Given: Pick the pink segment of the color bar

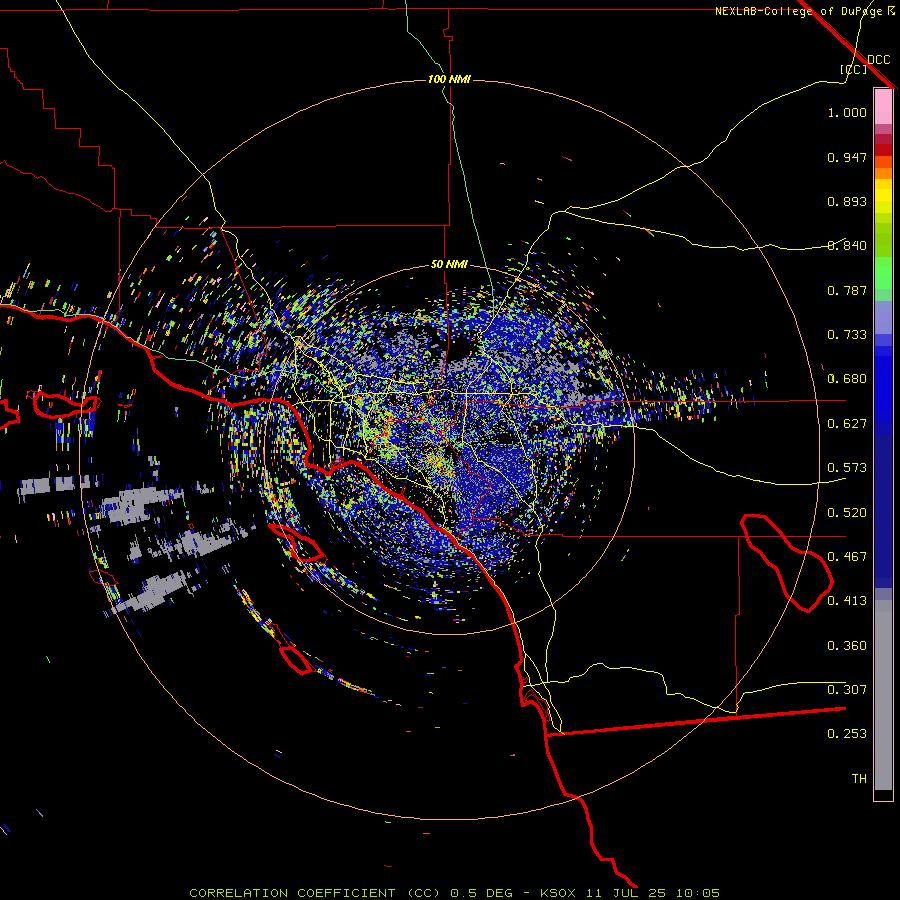Looking at the screenshot, I should click(883, 107).
